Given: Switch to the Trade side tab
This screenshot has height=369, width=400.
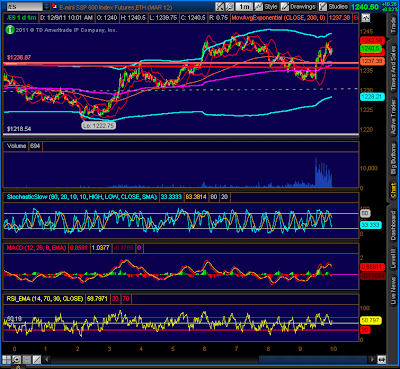Looking at the screenshot, I should (393, 25).
